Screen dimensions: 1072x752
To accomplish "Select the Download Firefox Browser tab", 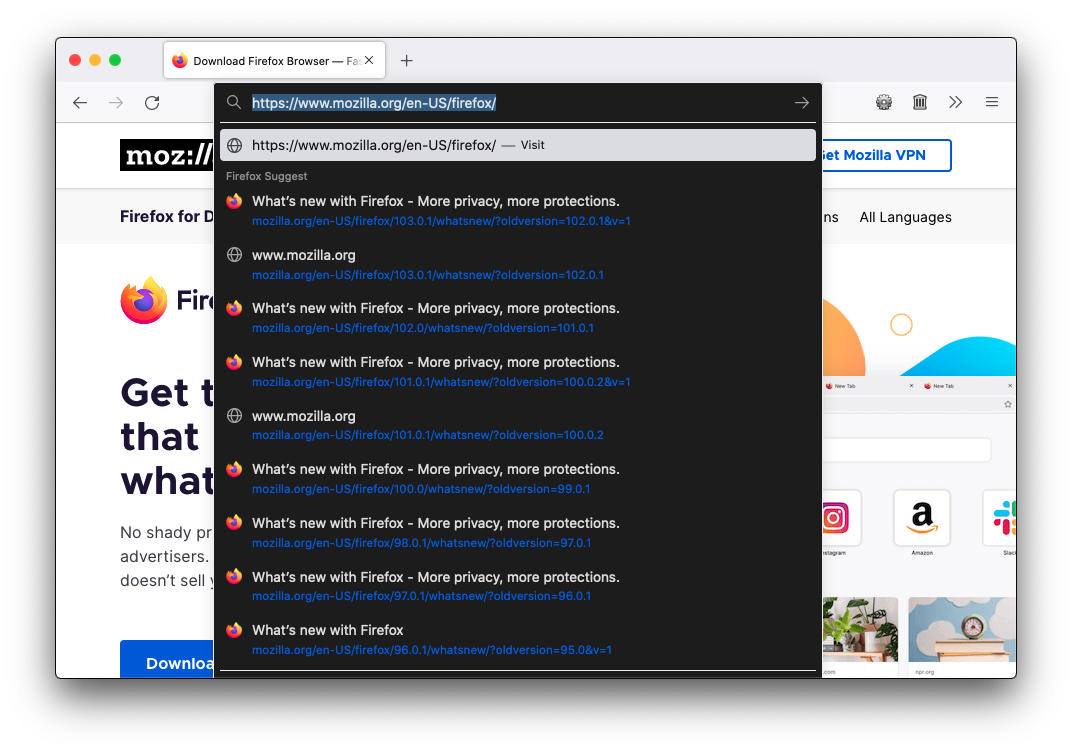I will pos(274,61).
